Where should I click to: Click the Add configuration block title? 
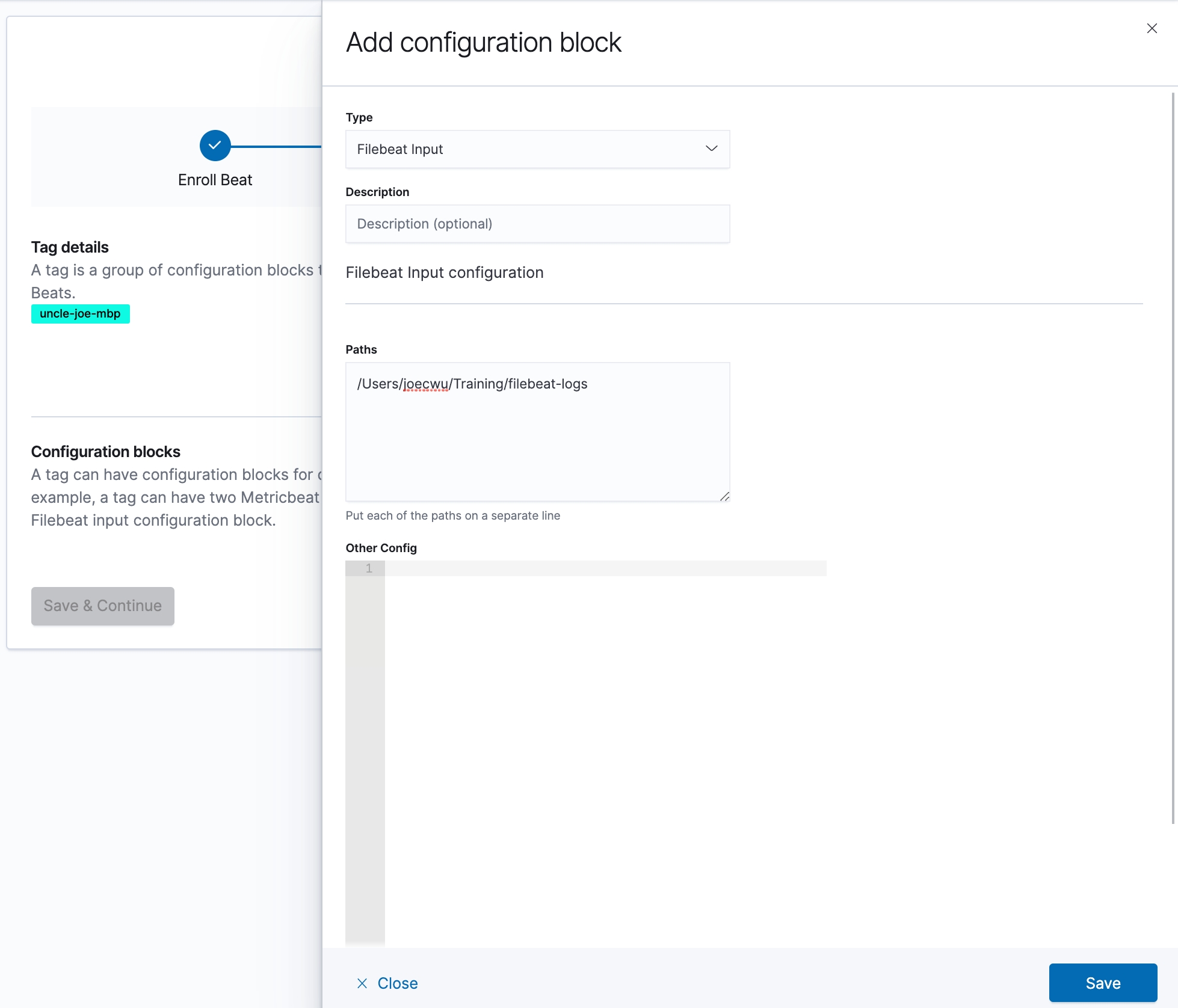[483, 42]
